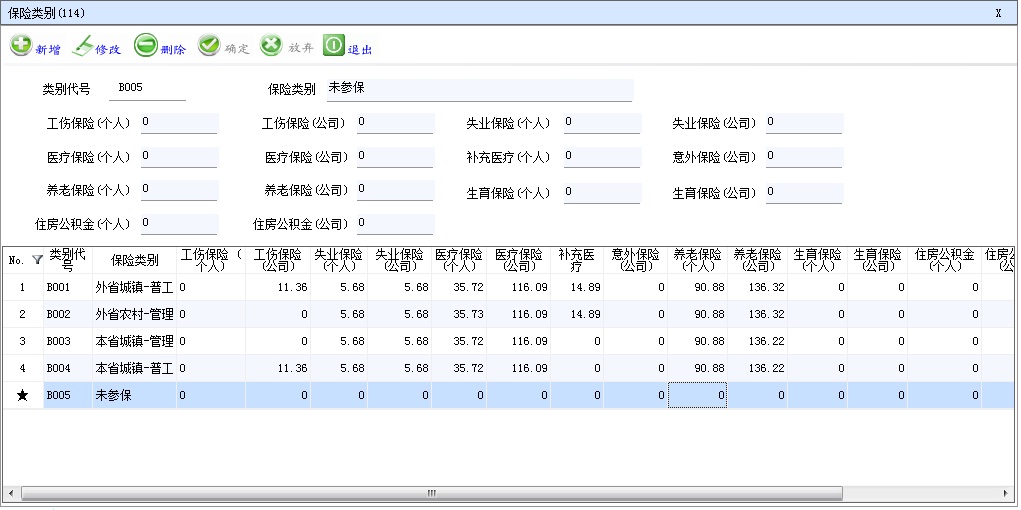Open the filter funnel in No. column
Screen dimensions: 1021x510
click(x=37, y=260)
